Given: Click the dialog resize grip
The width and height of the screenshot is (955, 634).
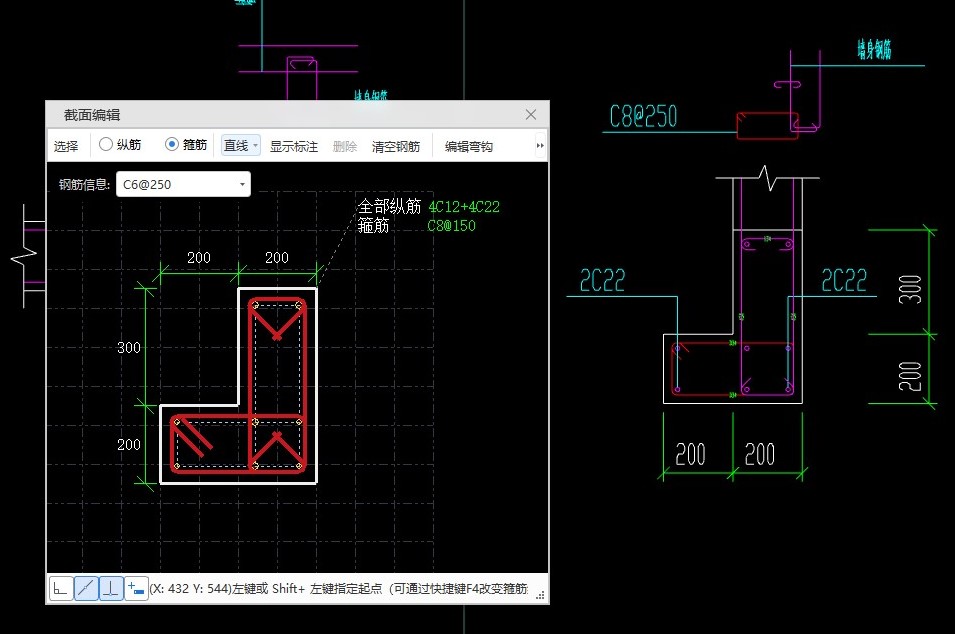Looking at the screenshot, I should point(540,596).
